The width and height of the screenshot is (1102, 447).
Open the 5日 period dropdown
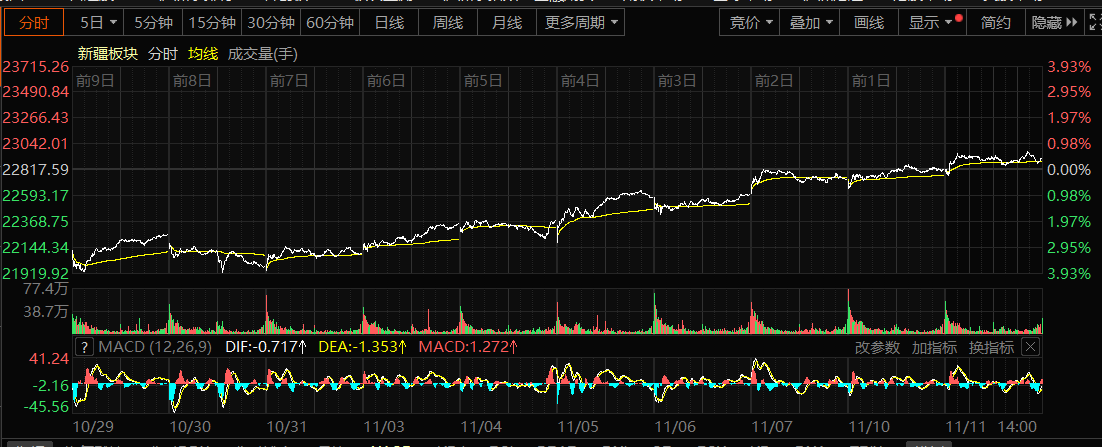pyautogui.click(x=97, y=22)
